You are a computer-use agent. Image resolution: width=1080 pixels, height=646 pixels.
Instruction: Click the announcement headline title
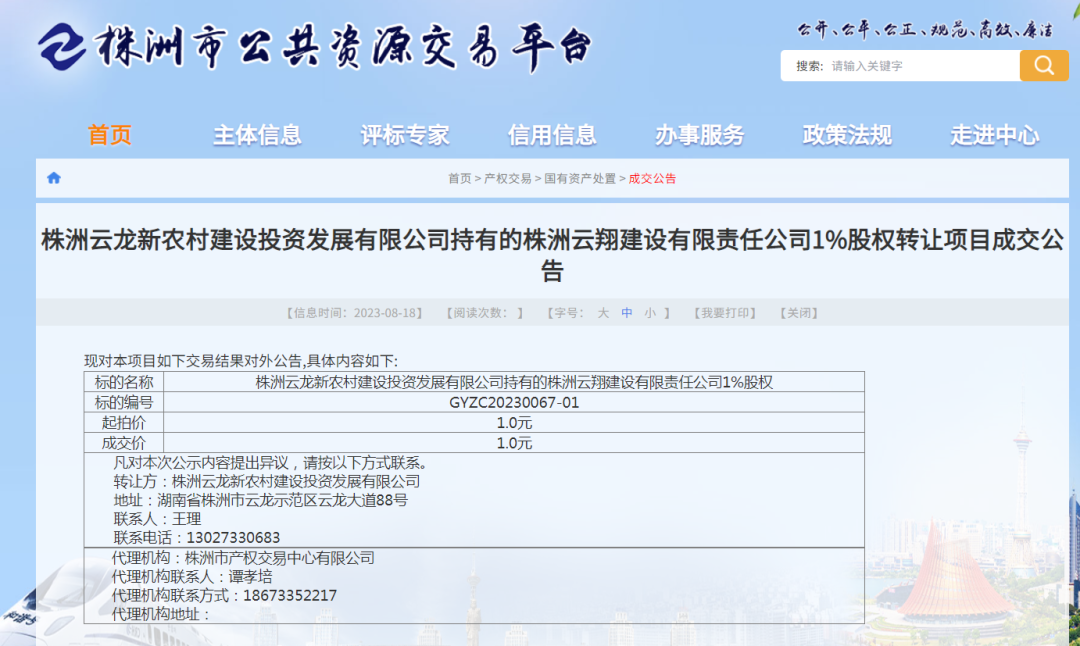pyautogui.click(x=552, y=255)
